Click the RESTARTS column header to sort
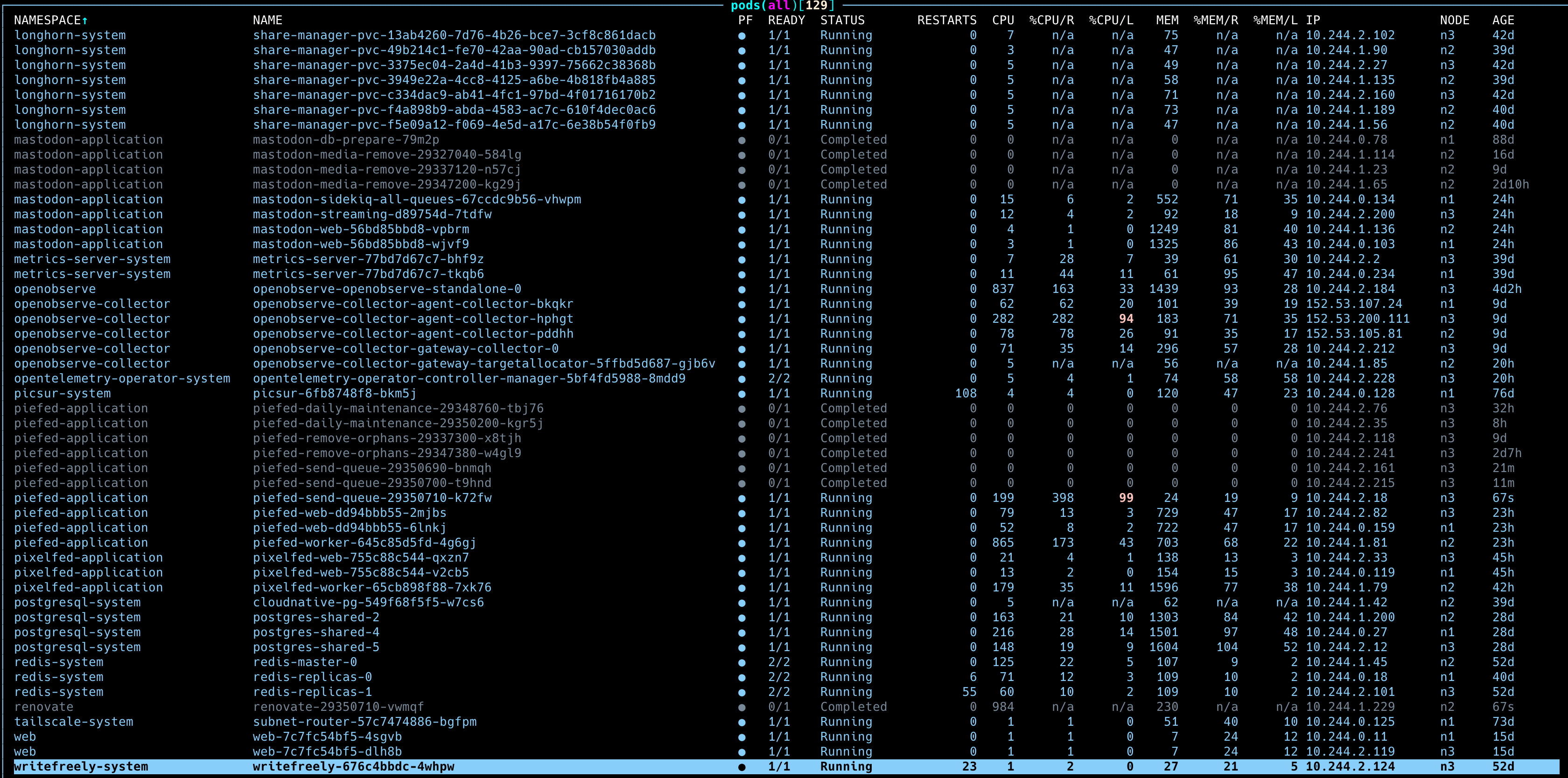Image resolution: width=1568 pixels, height=778 pixels. pyautogui.click(x=947, y=20)
